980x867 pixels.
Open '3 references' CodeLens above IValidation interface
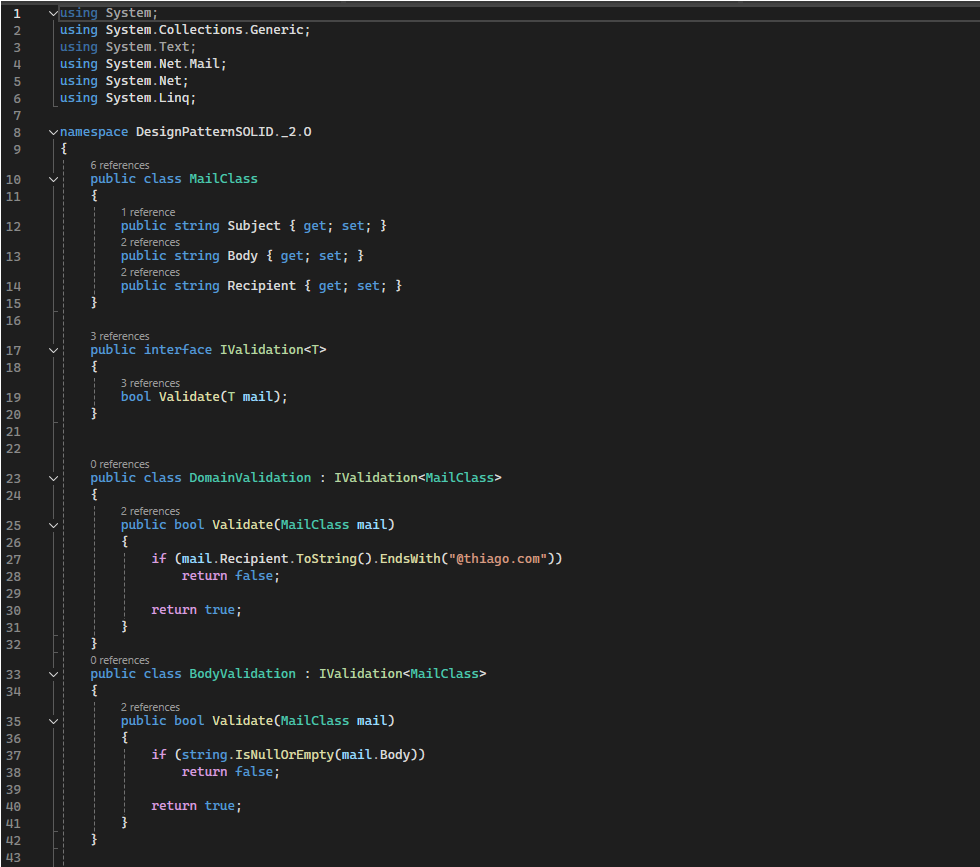click(x=120, y=336)
